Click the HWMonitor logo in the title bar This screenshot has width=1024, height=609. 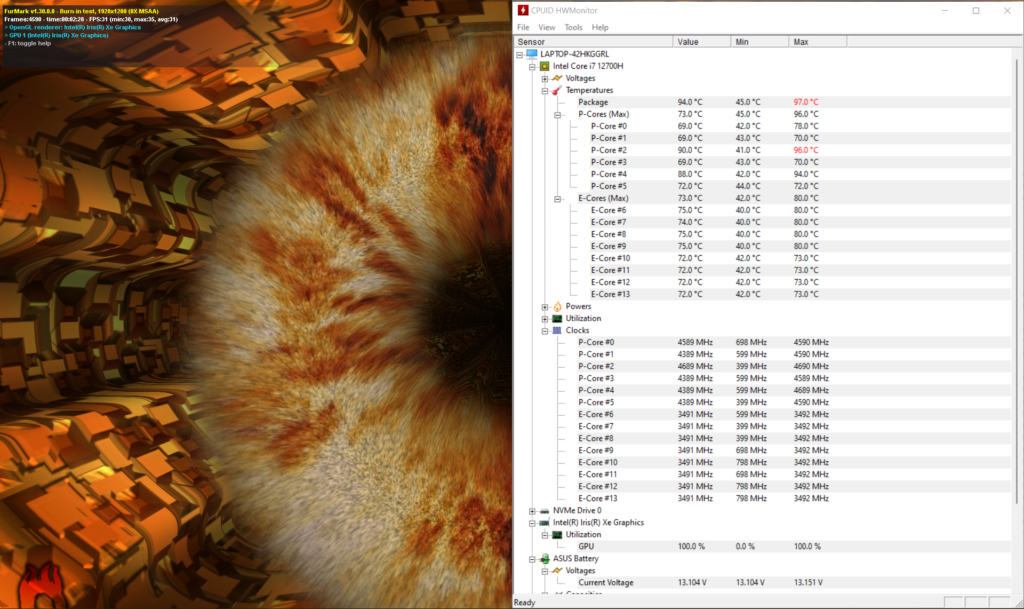(521, 10)
